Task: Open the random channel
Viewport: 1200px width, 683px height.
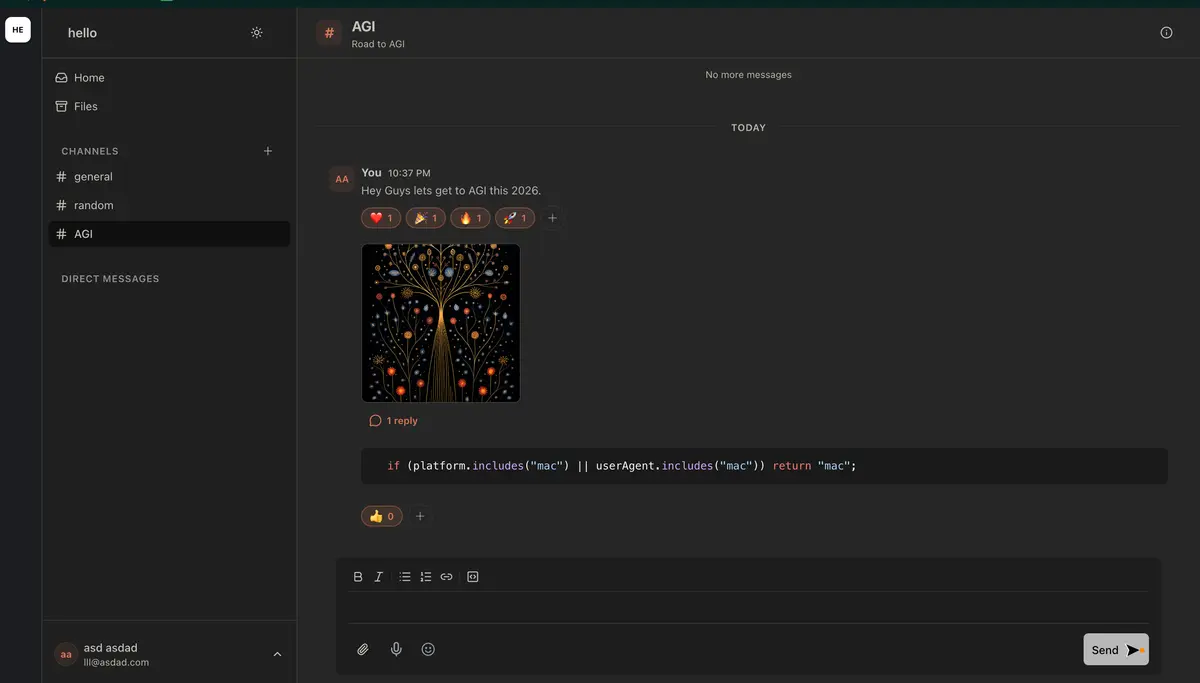Action: 93,204
